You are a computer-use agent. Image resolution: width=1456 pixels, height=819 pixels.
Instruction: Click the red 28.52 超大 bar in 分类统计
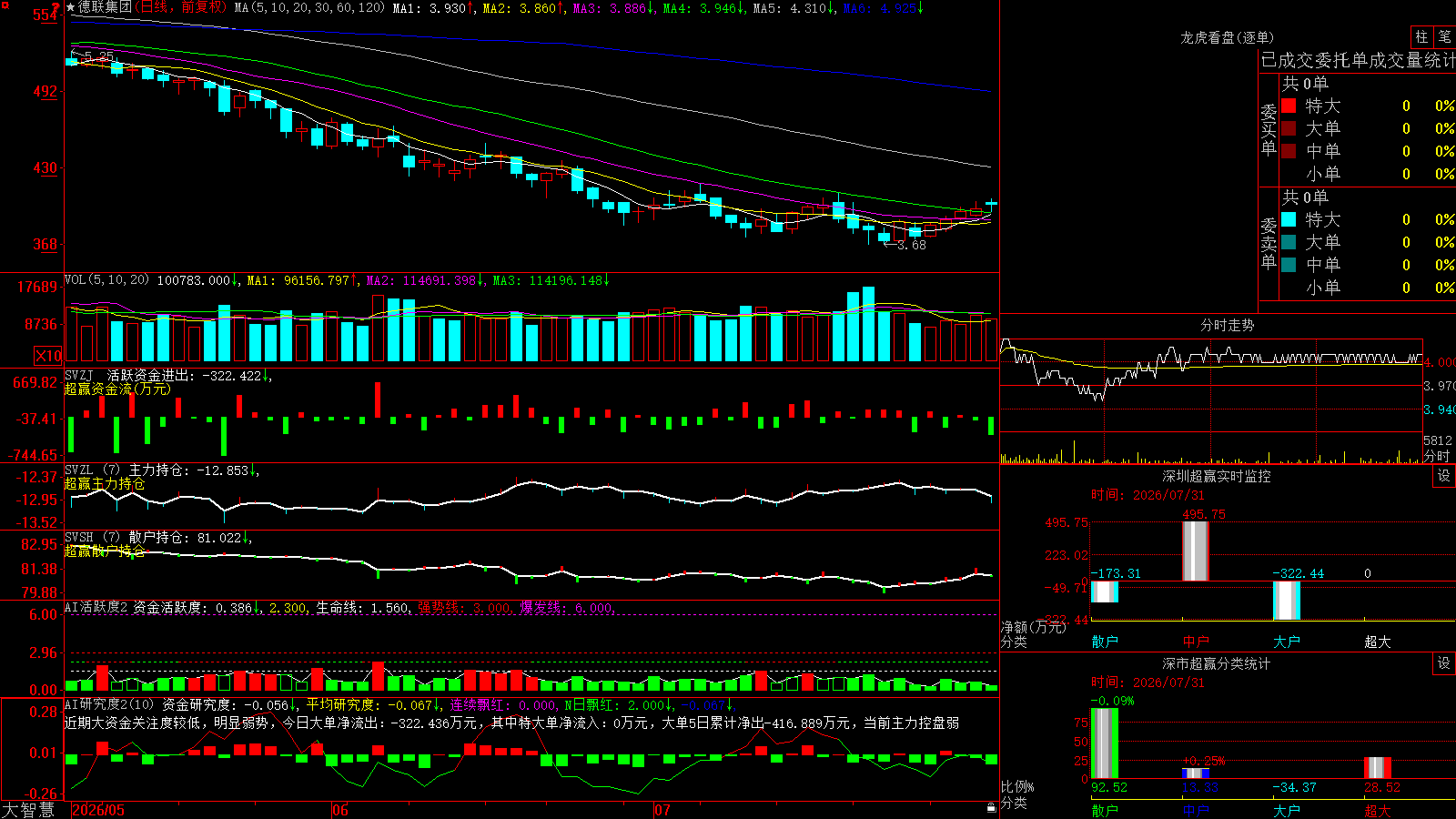[1377, 768]
